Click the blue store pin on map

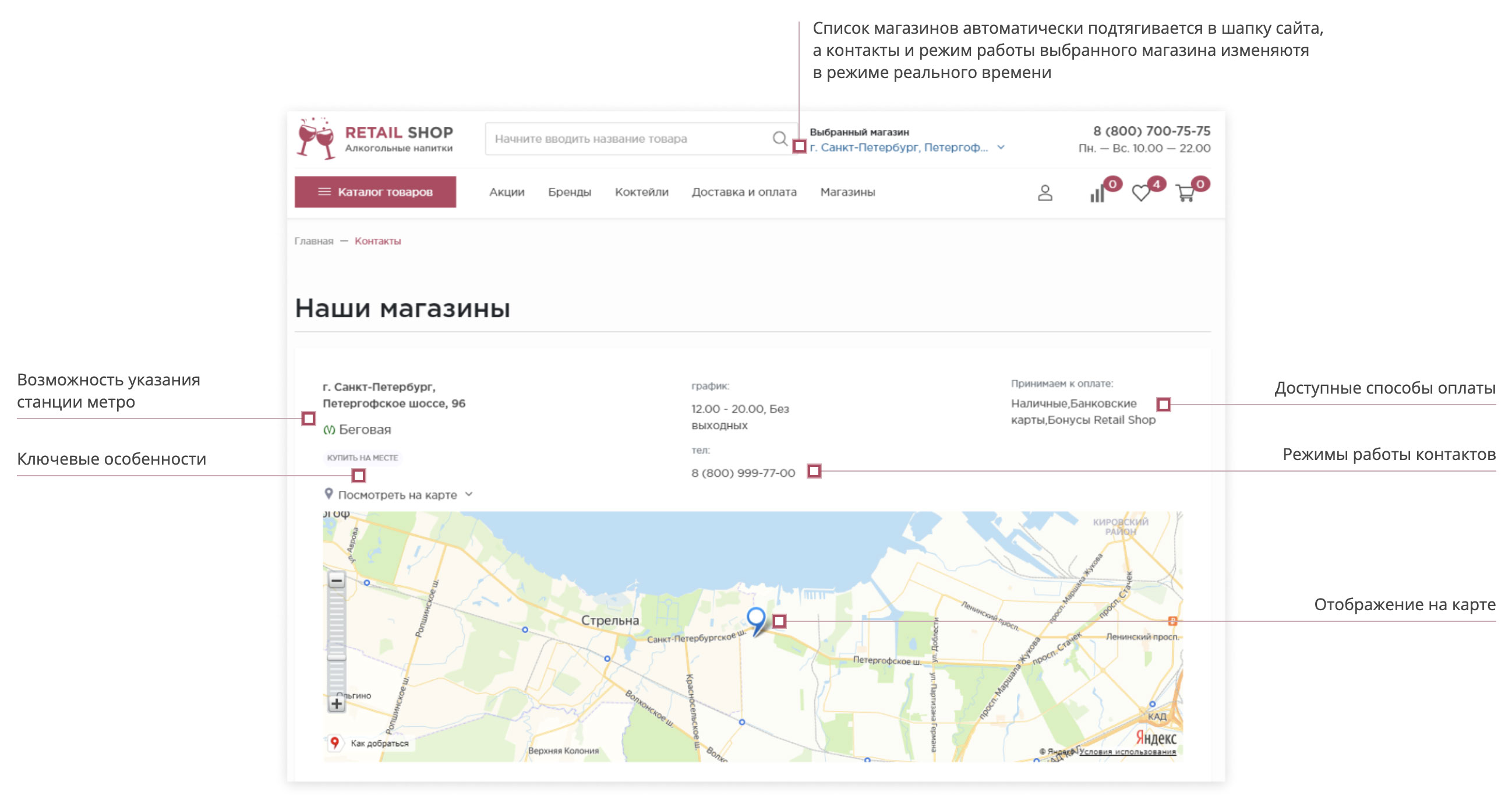(756, 618)
